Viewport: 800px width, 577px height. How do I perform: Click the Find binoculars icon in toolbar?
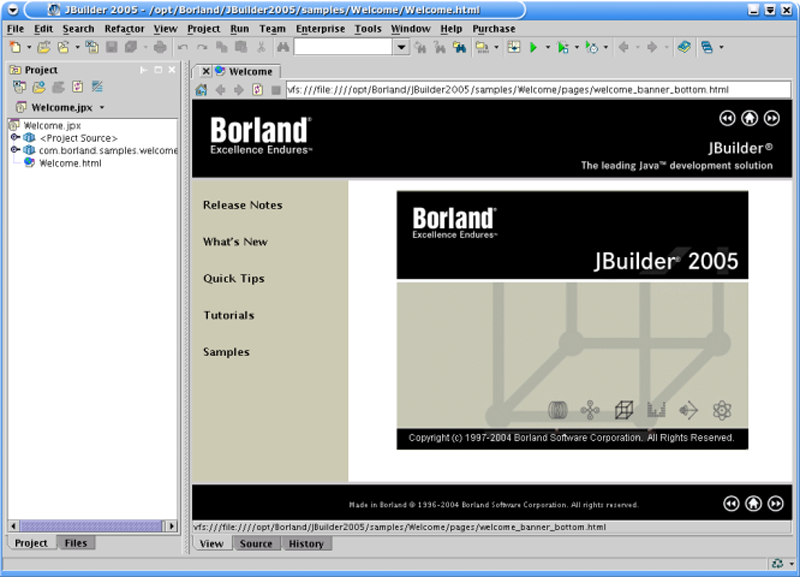pos(283,47)
